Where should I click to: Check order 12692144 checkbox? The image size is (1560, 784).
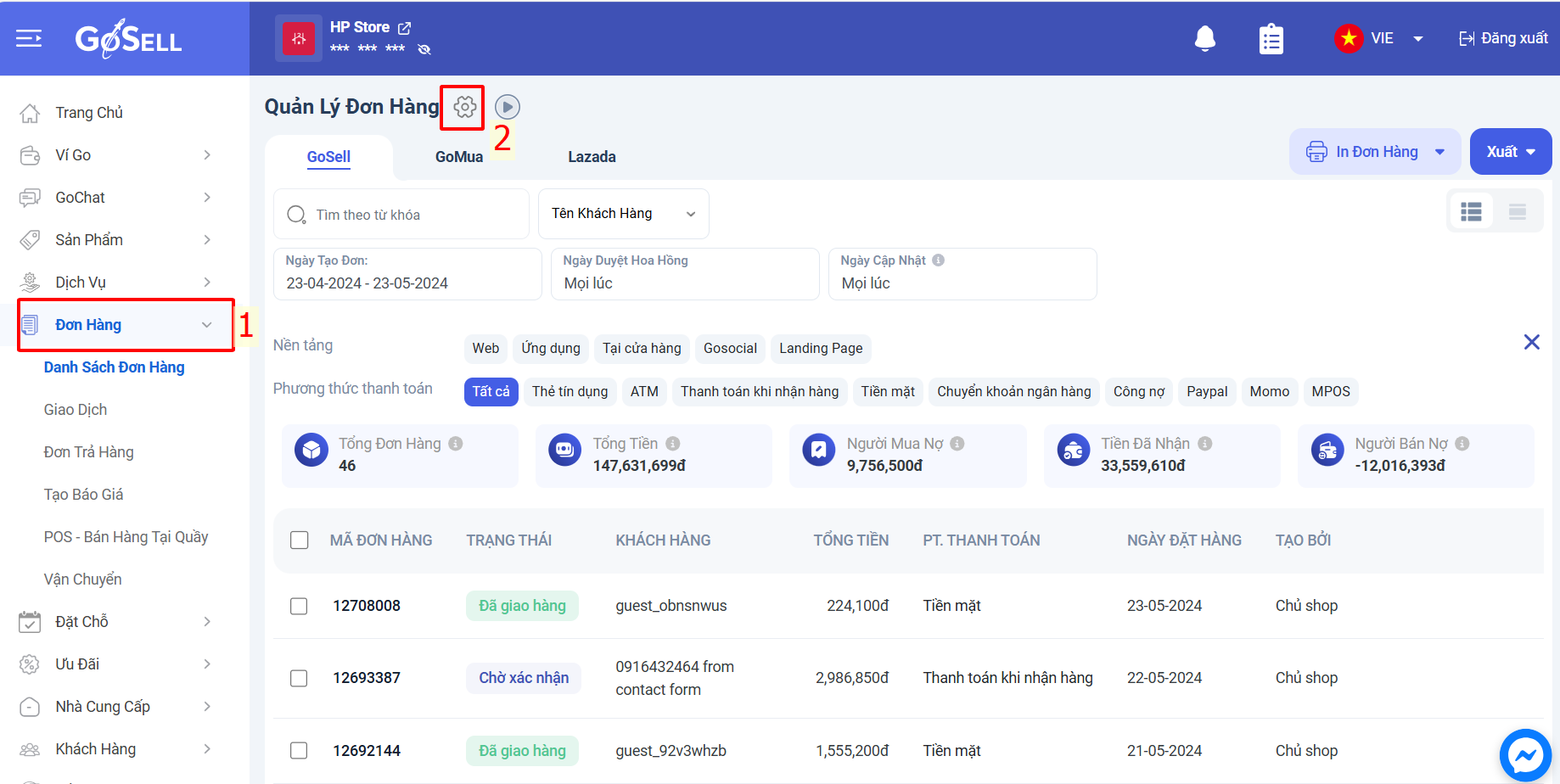coord(299,751)
